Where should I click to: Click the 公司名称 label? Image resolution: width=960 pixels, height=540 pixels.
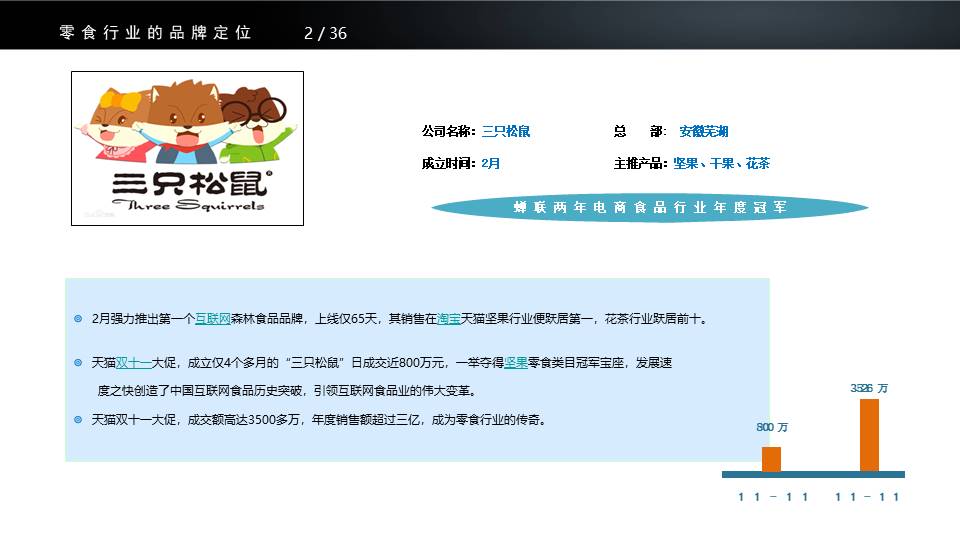[449, 131]
